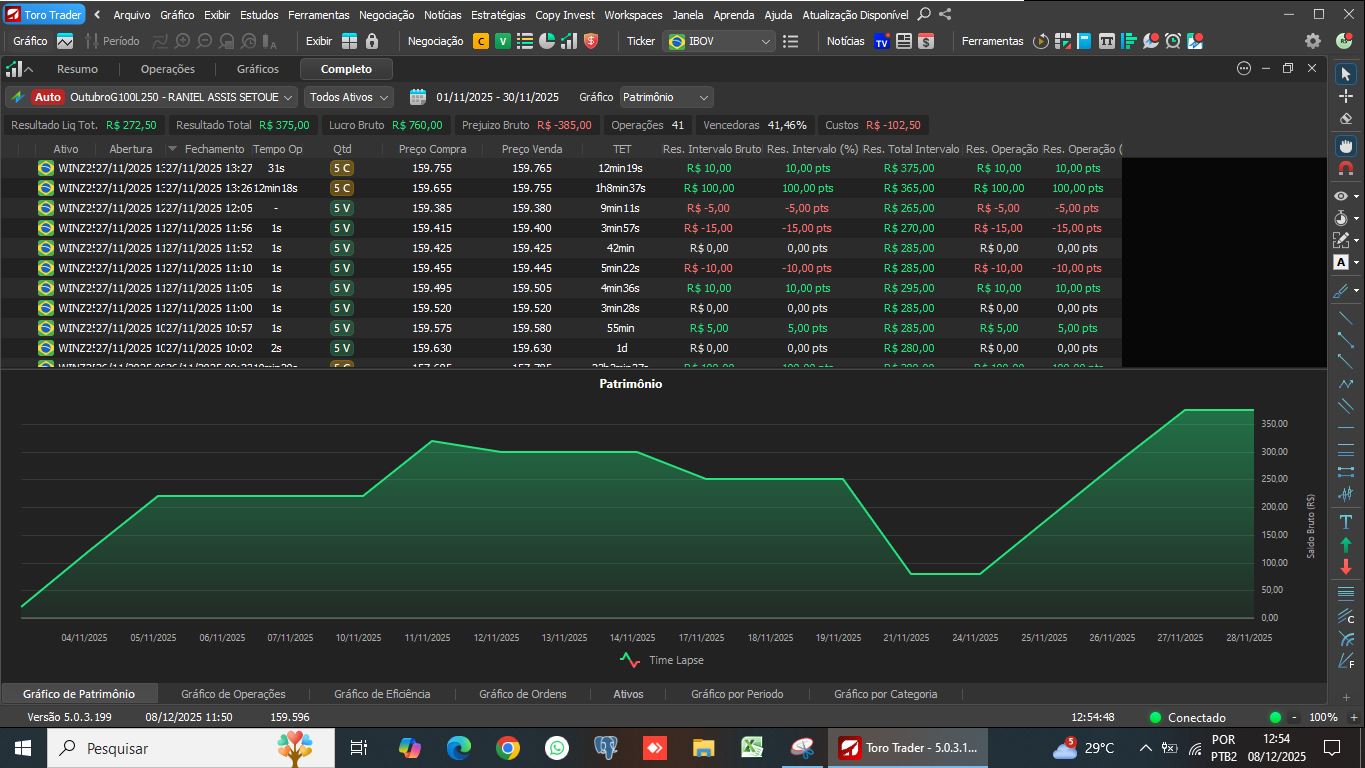Click the green V sell button in Negociação
Screen dimensions: 1365x768
tap(502, 41)
